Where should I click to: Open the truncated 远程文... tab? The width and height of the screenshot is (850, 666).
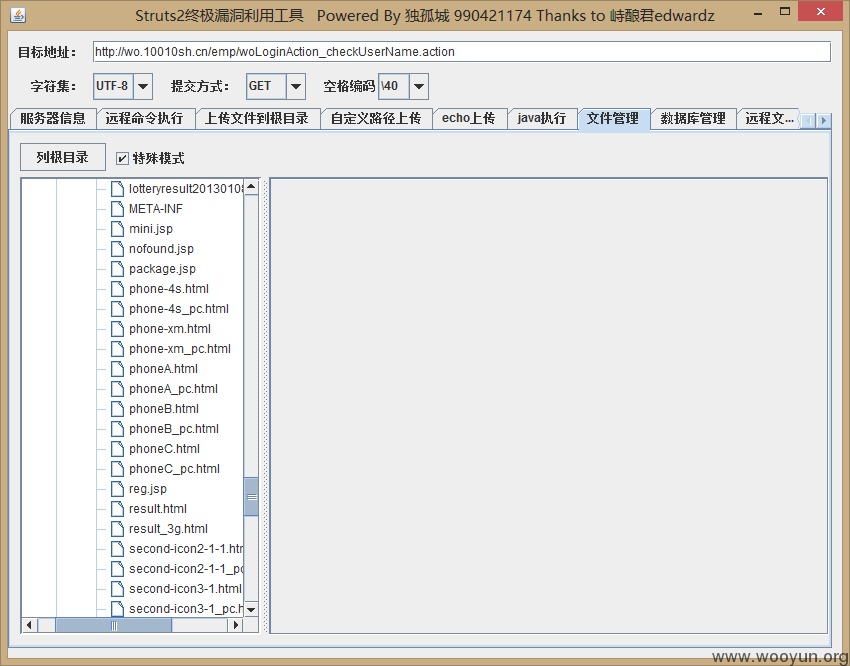point(769,119)
